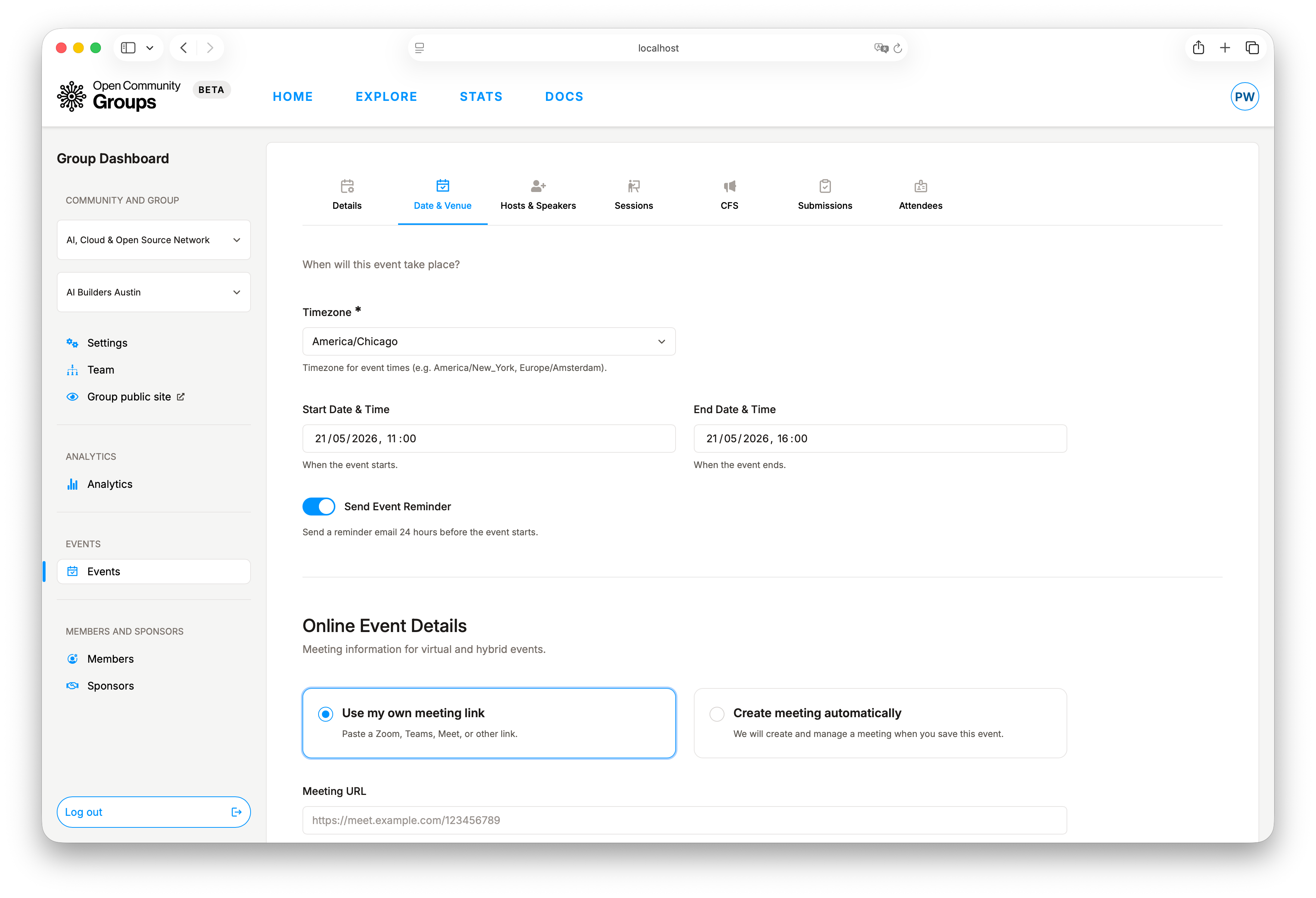Screen dimensions: 1316x898
Task: Click the Group Dashboard heading
Action: (x=113, y=159)
